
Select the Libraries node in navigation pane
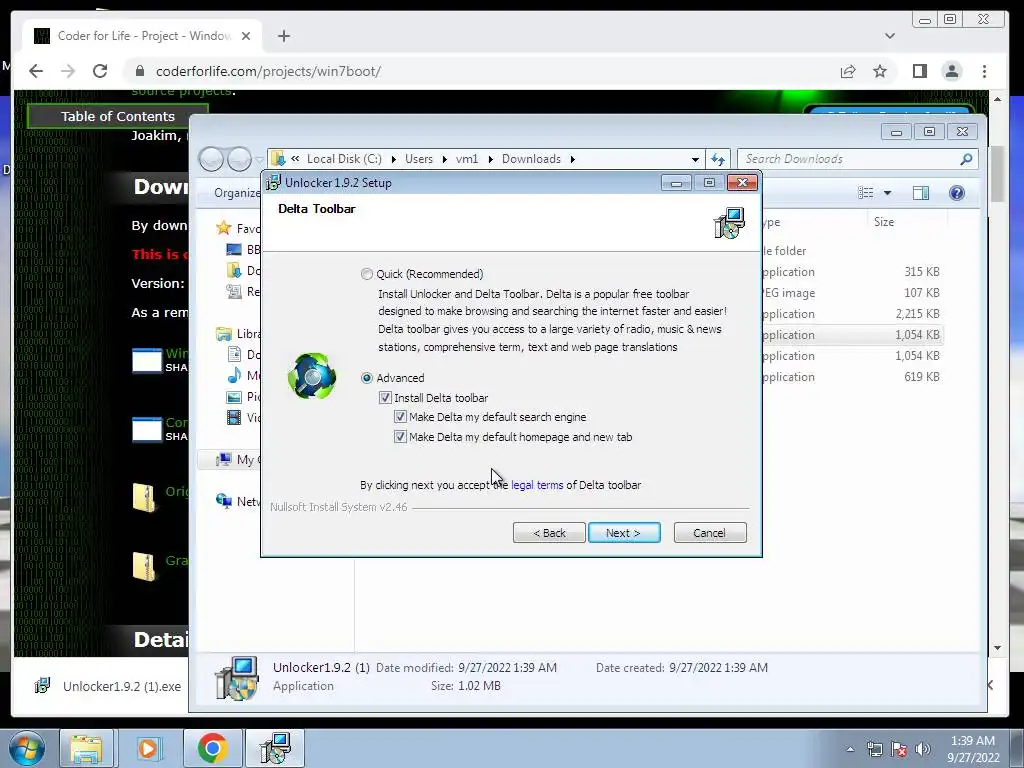click(236, 334)
